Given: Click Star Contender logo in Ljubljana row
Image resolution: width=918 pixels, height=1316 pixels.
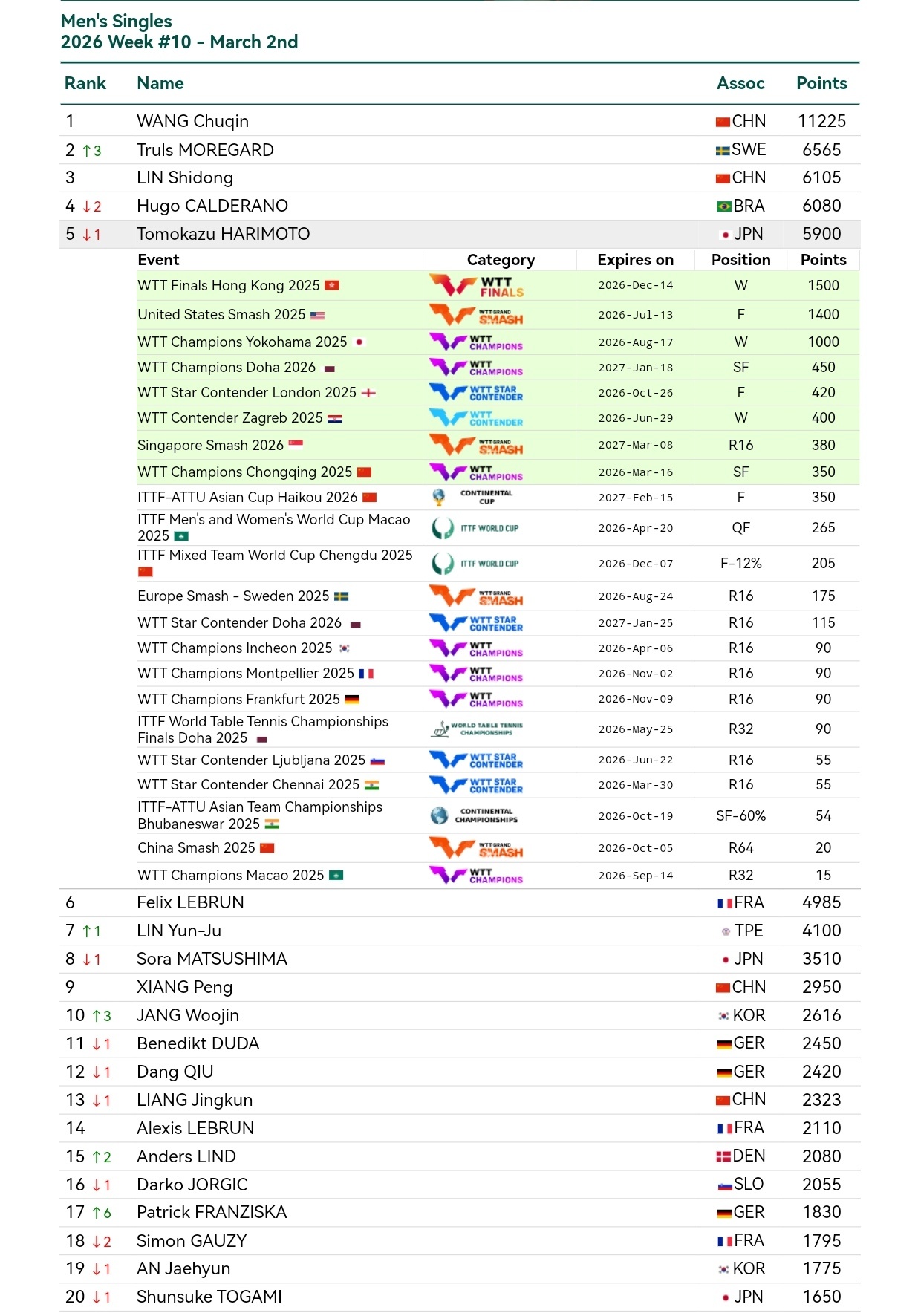Looking at the screenshot, I should (x=476, y=760).
